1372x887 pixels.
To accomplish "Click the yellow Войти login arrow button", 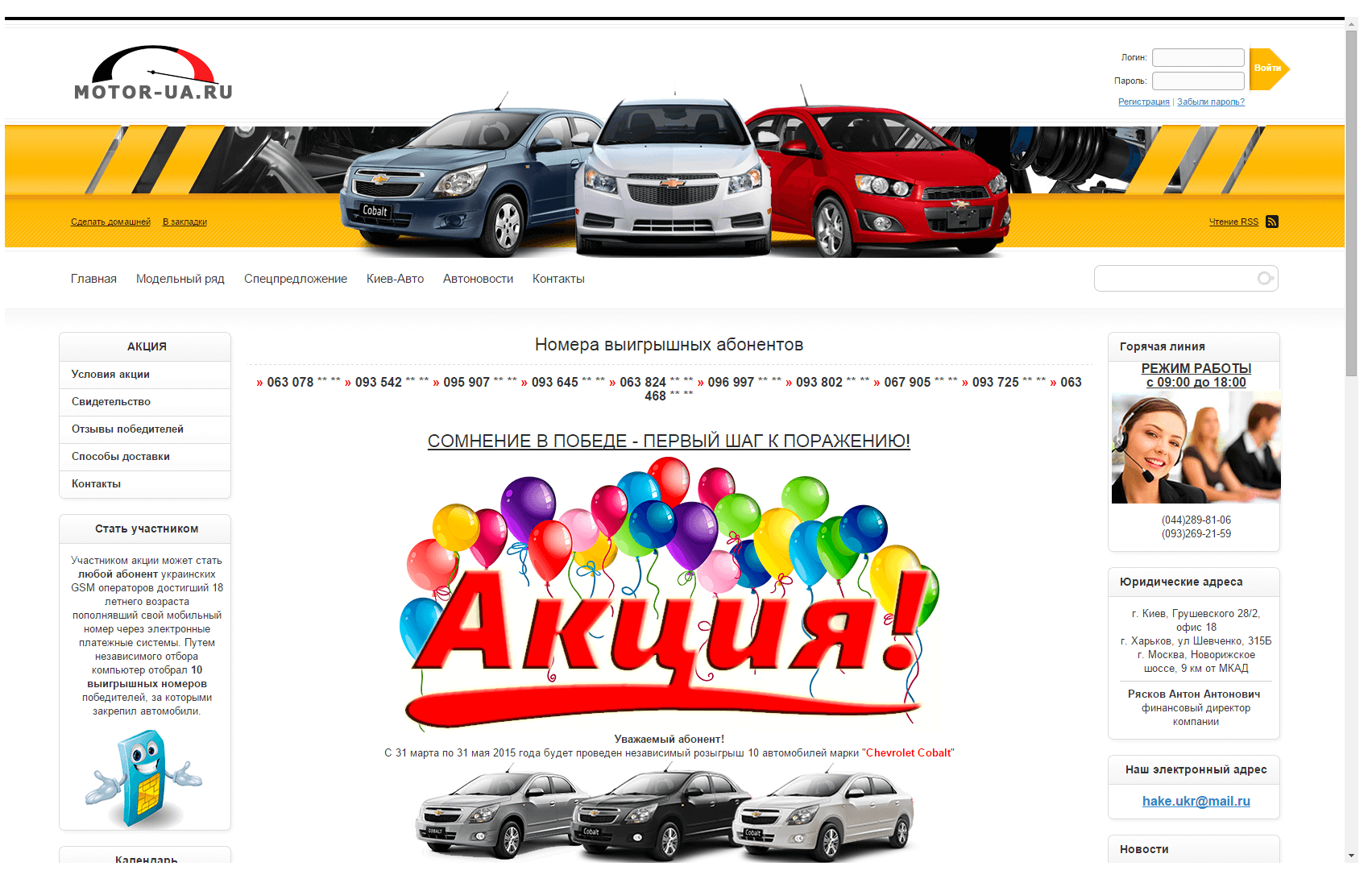I will [x=1269, y=68].
